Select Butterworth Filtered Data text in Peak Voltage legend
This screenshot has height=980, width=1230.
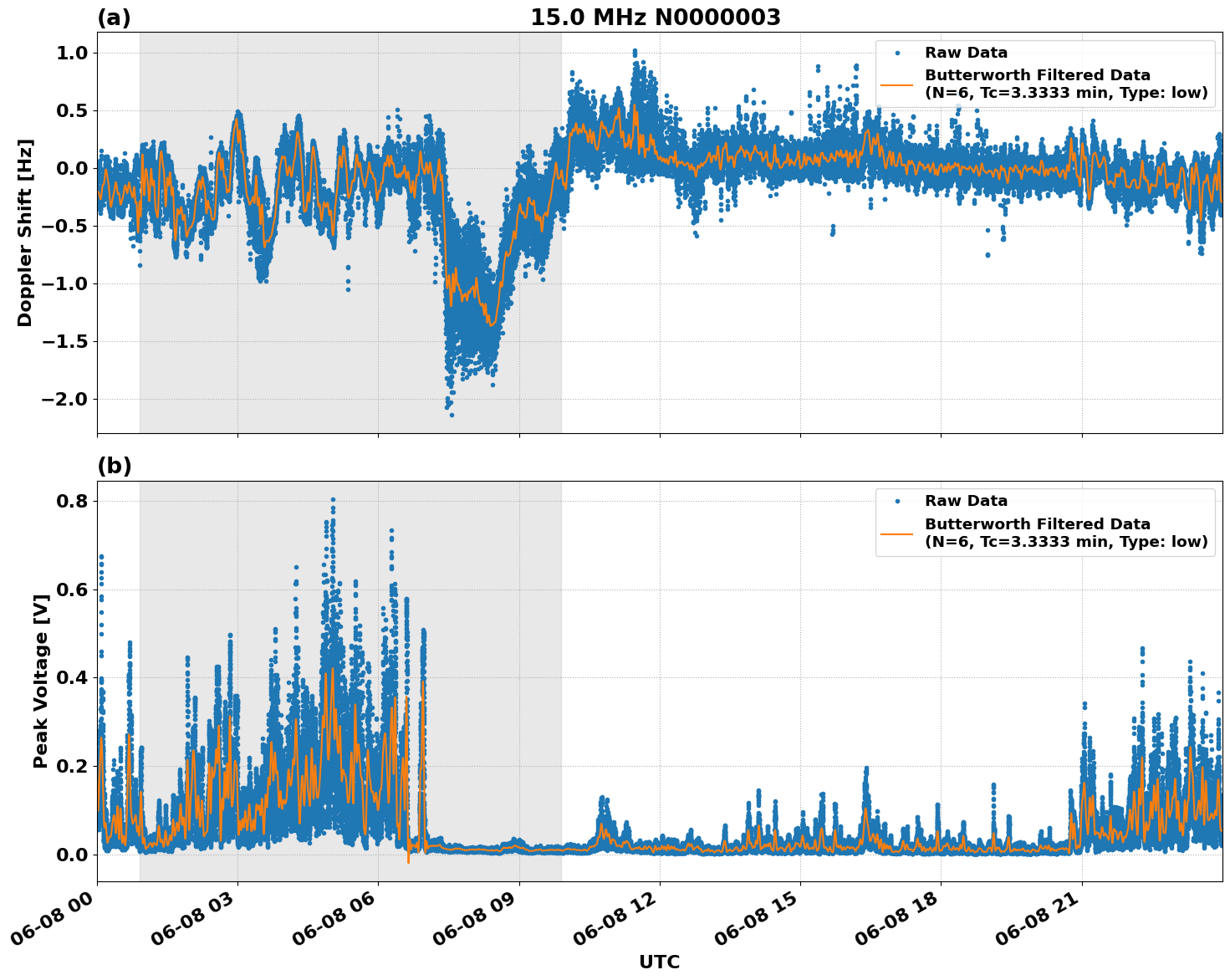pos(1037,524)
